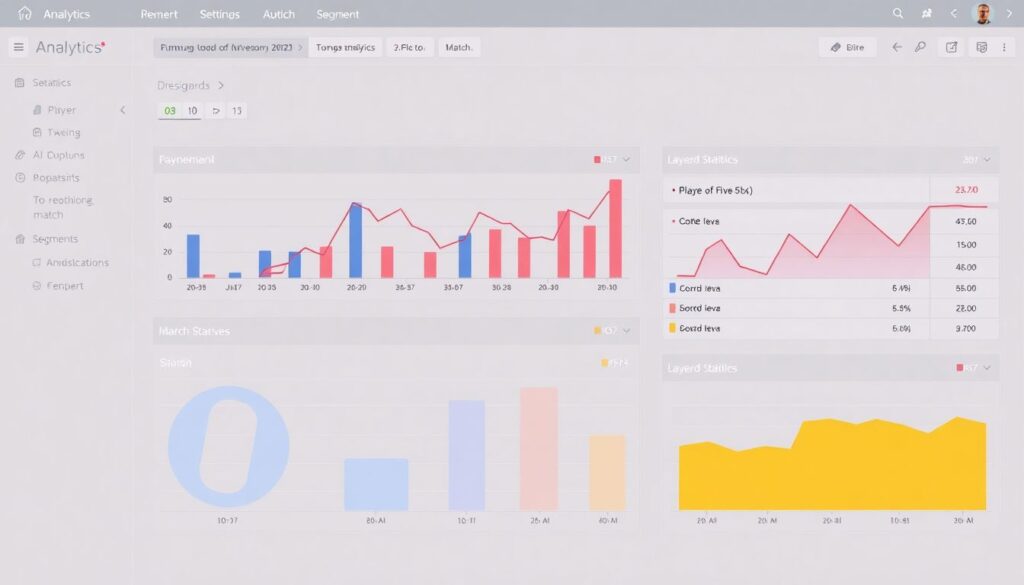Select the green 03 page toggle
Viewport: 1024px width, 585px height.
point(169,111)
